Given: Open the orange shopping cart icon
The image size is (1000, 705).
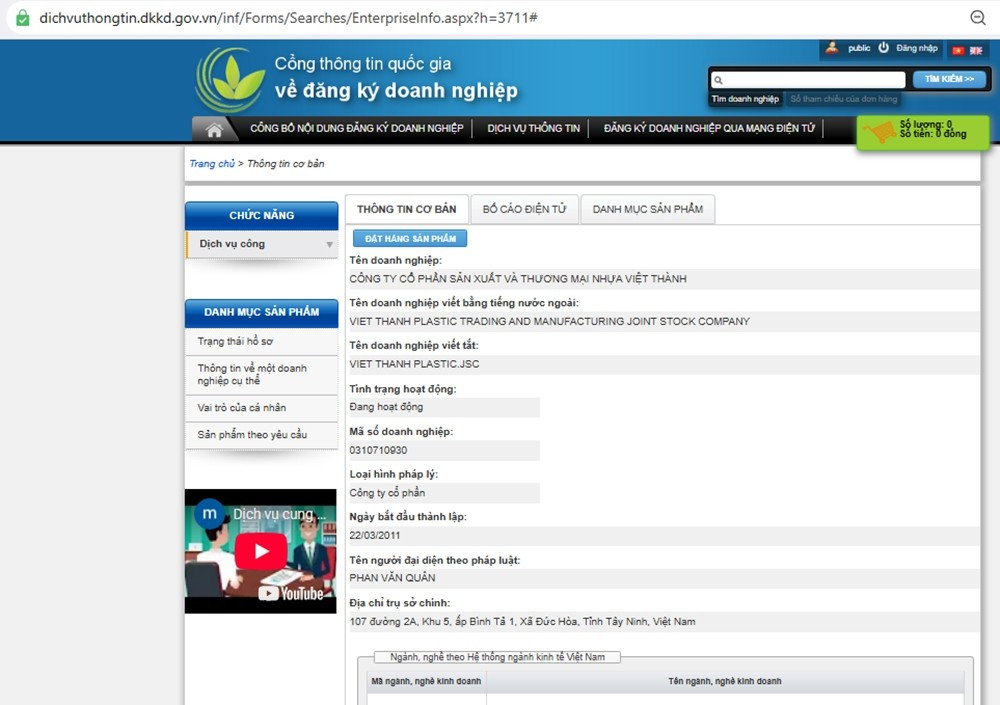Looking at the screenshot, I should coord(880,132).
